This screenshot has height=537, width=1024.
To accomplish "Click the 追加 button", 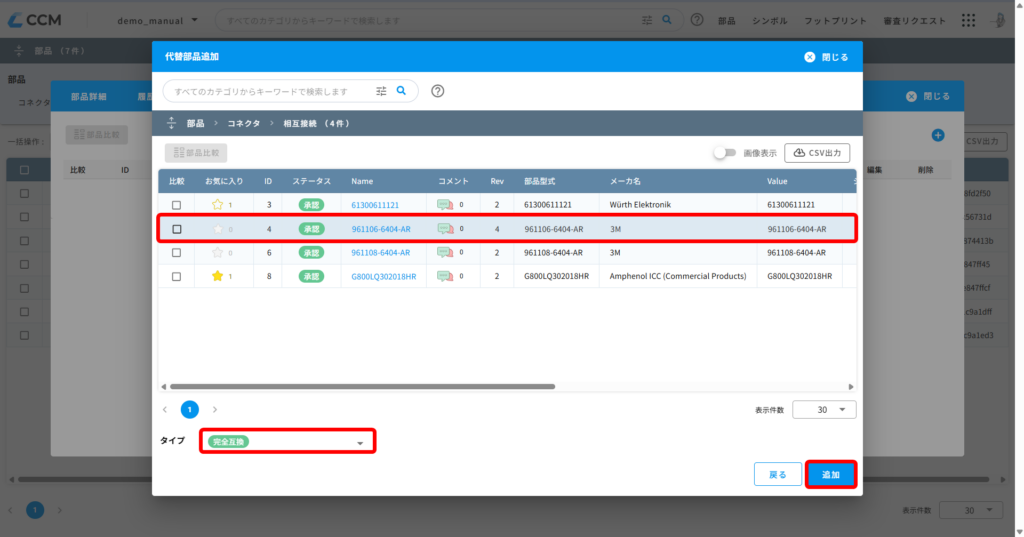I will 831,474.
